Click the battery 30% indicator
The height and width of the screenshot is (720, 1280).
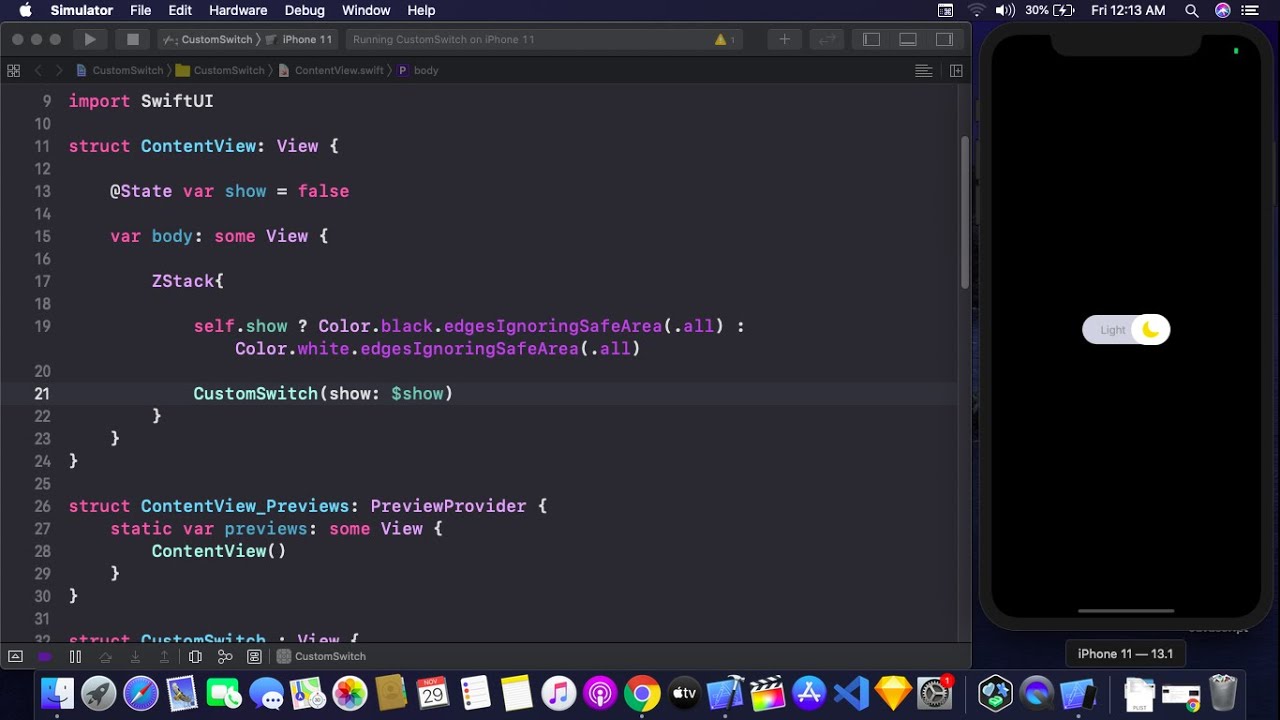(x=1049, y=10)
